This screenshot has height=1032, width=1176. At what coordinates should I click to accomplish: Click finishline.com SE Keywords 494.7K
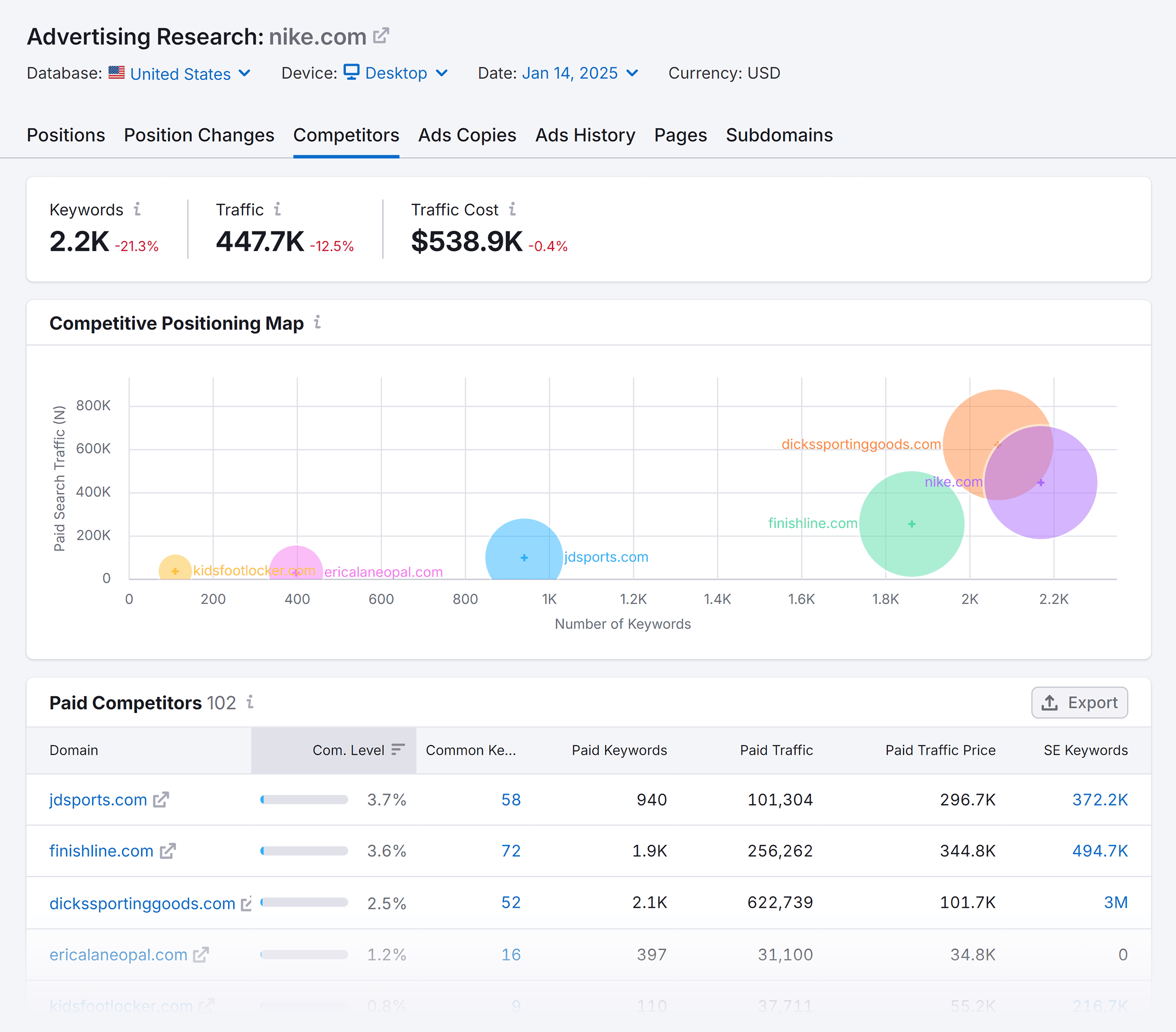pos(1100,851)
